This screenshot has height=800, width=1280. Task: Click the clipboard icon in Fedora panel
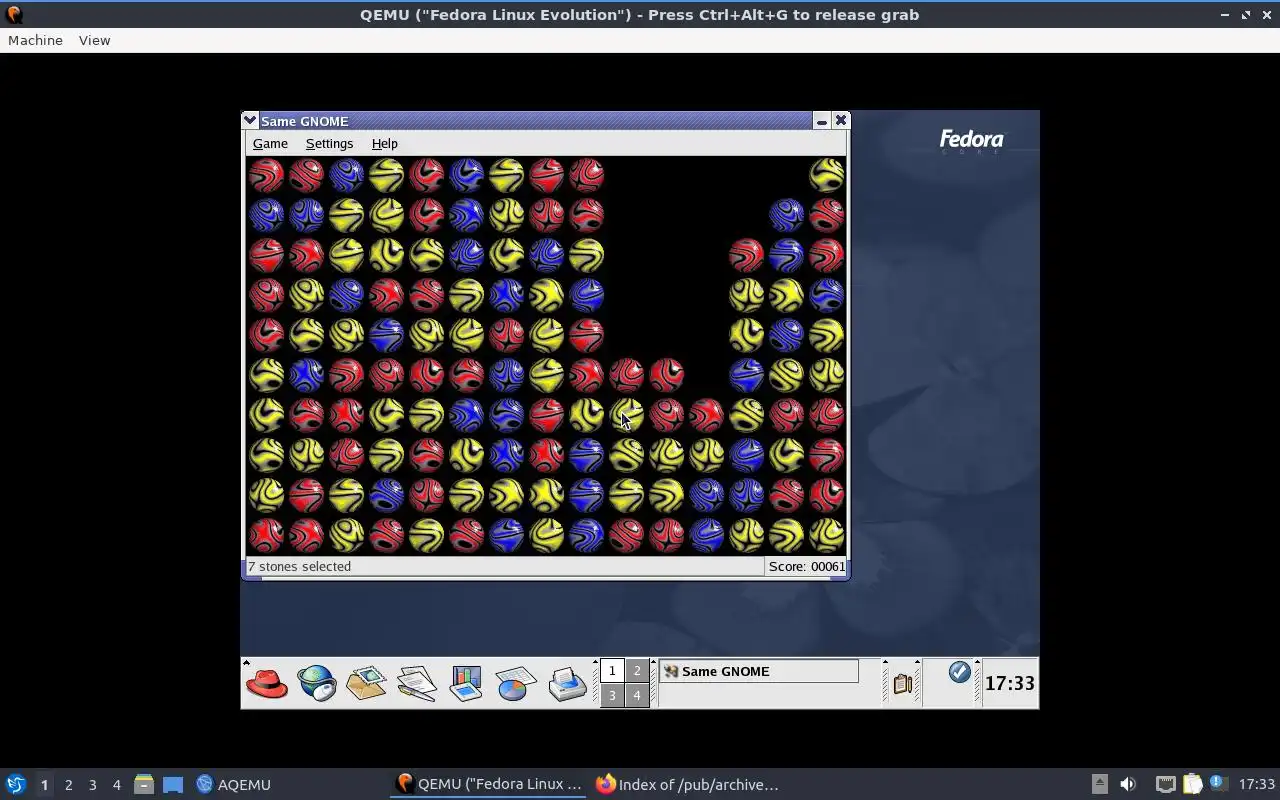point(902,684)
